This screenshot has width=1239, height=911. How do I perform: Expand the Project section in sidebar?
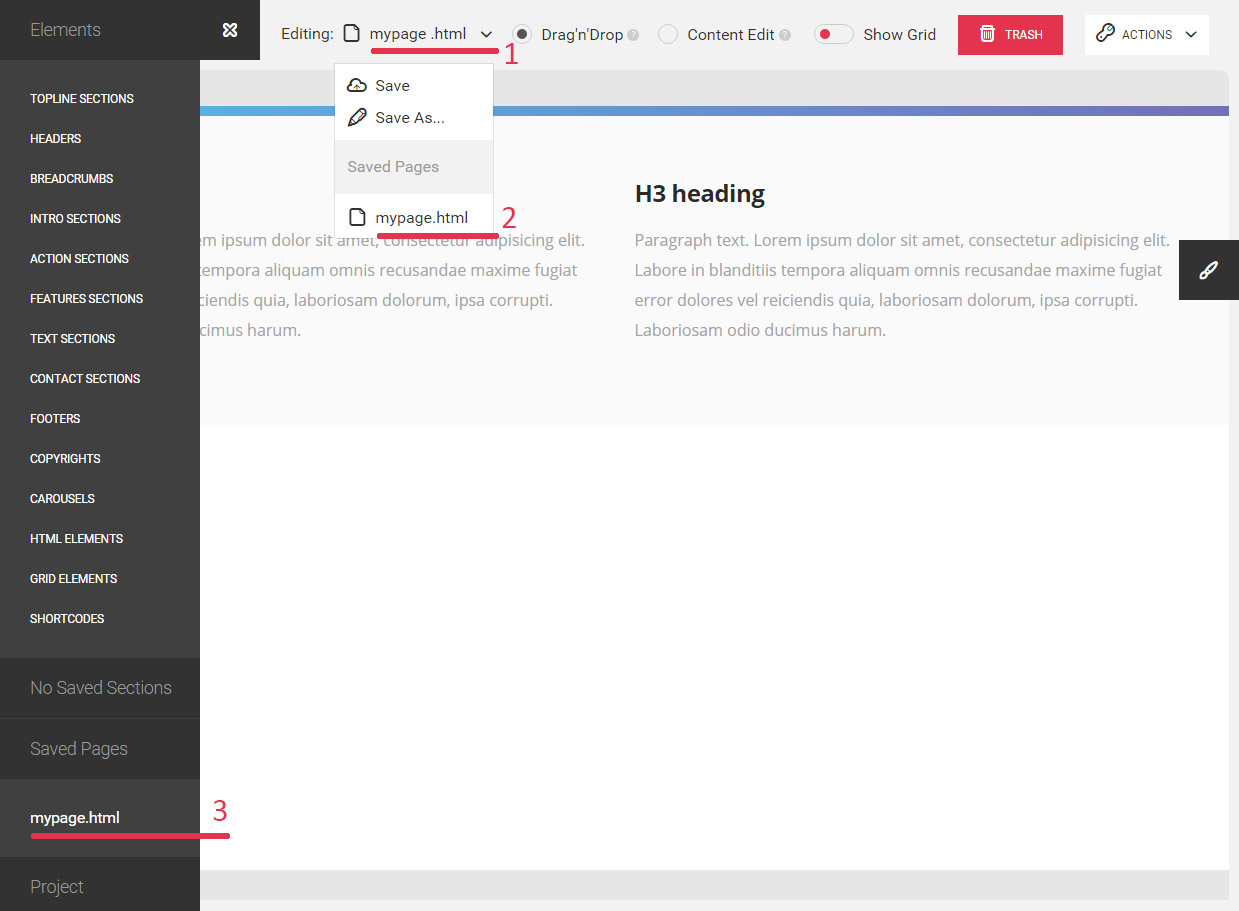(x=57, y=887)
